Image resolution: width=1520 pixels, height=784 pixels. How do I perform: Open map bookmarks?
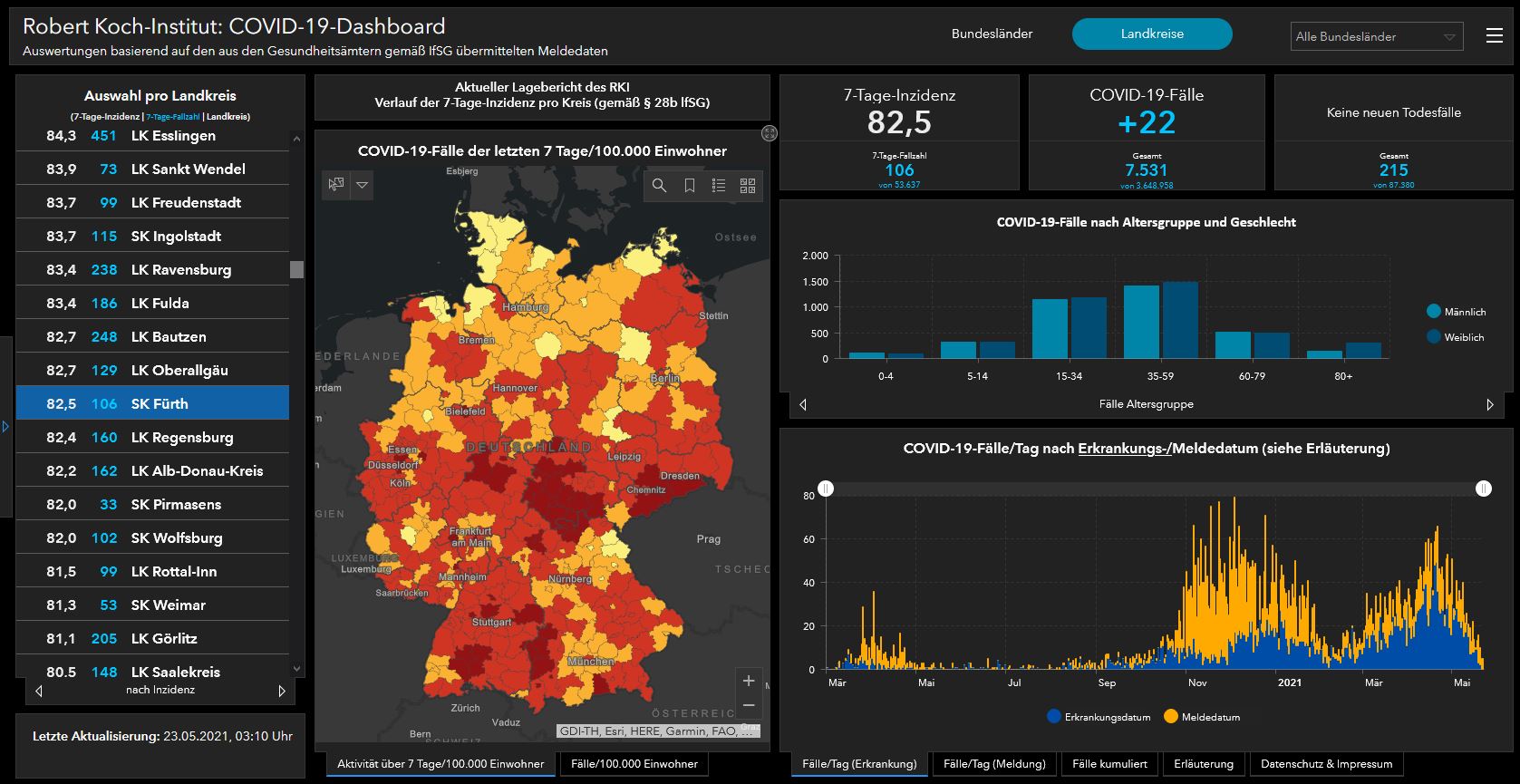pos(689,186)
